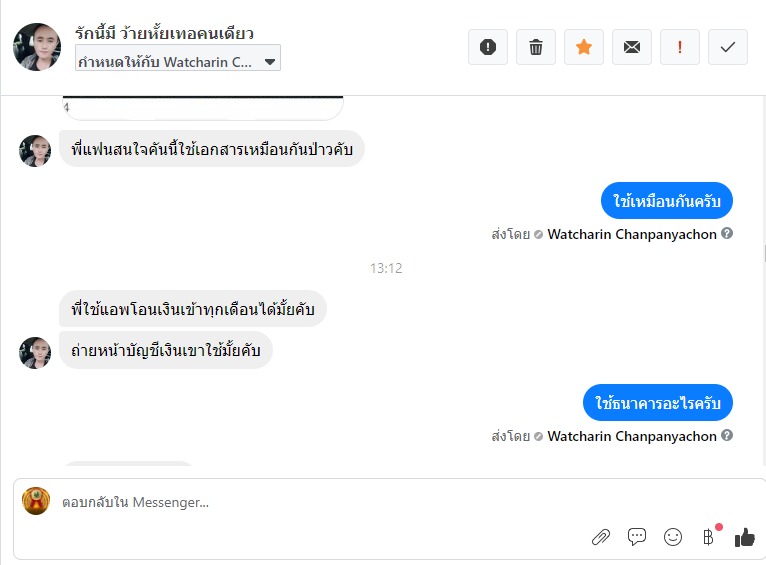Mark conversation as spam with octagon icon
This screenshot has width=766, height=565.
(x=488, y=47)
